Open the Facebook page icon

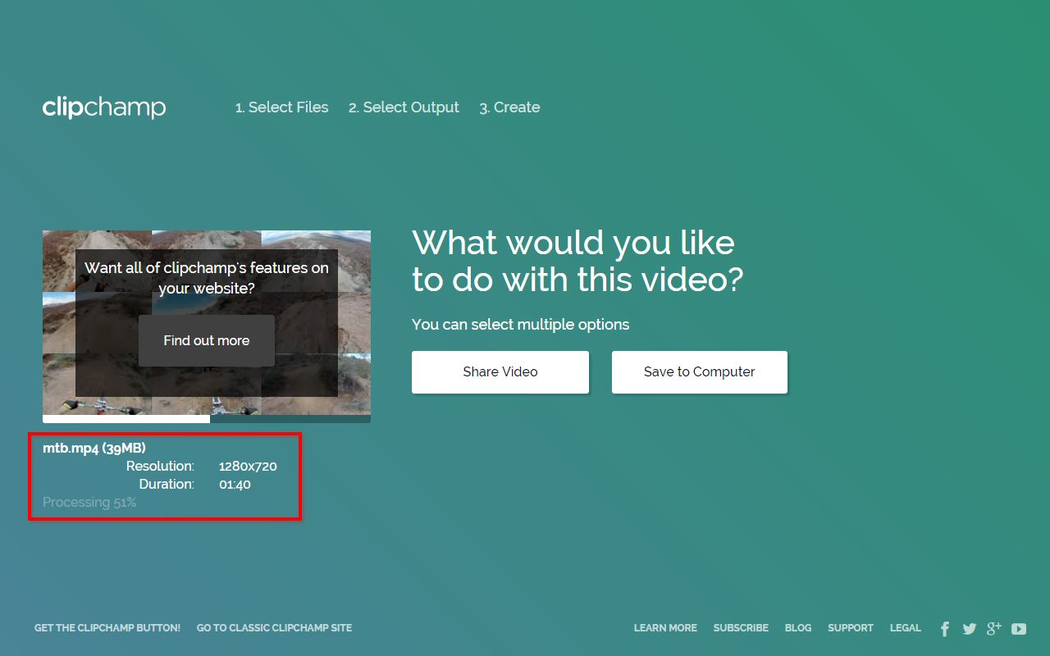[x=945, y=629]
